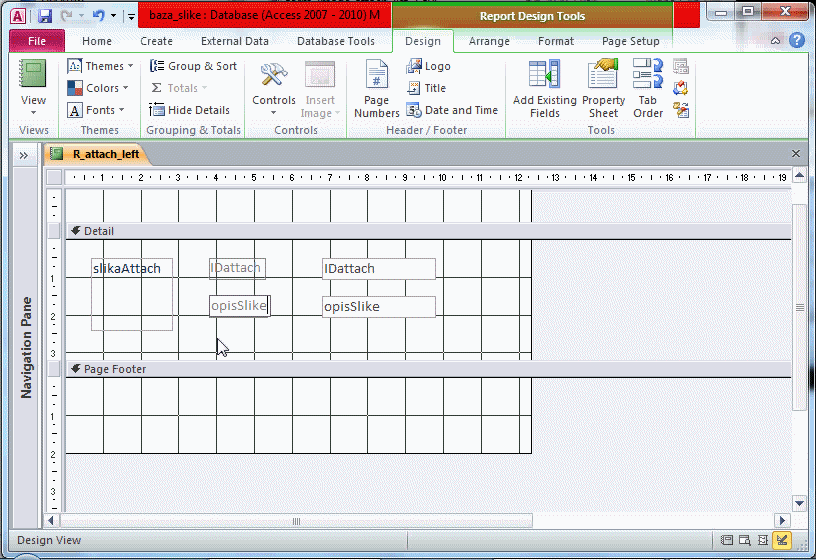
Task: Open the Page Setup tab
Action: click(630, 41)
